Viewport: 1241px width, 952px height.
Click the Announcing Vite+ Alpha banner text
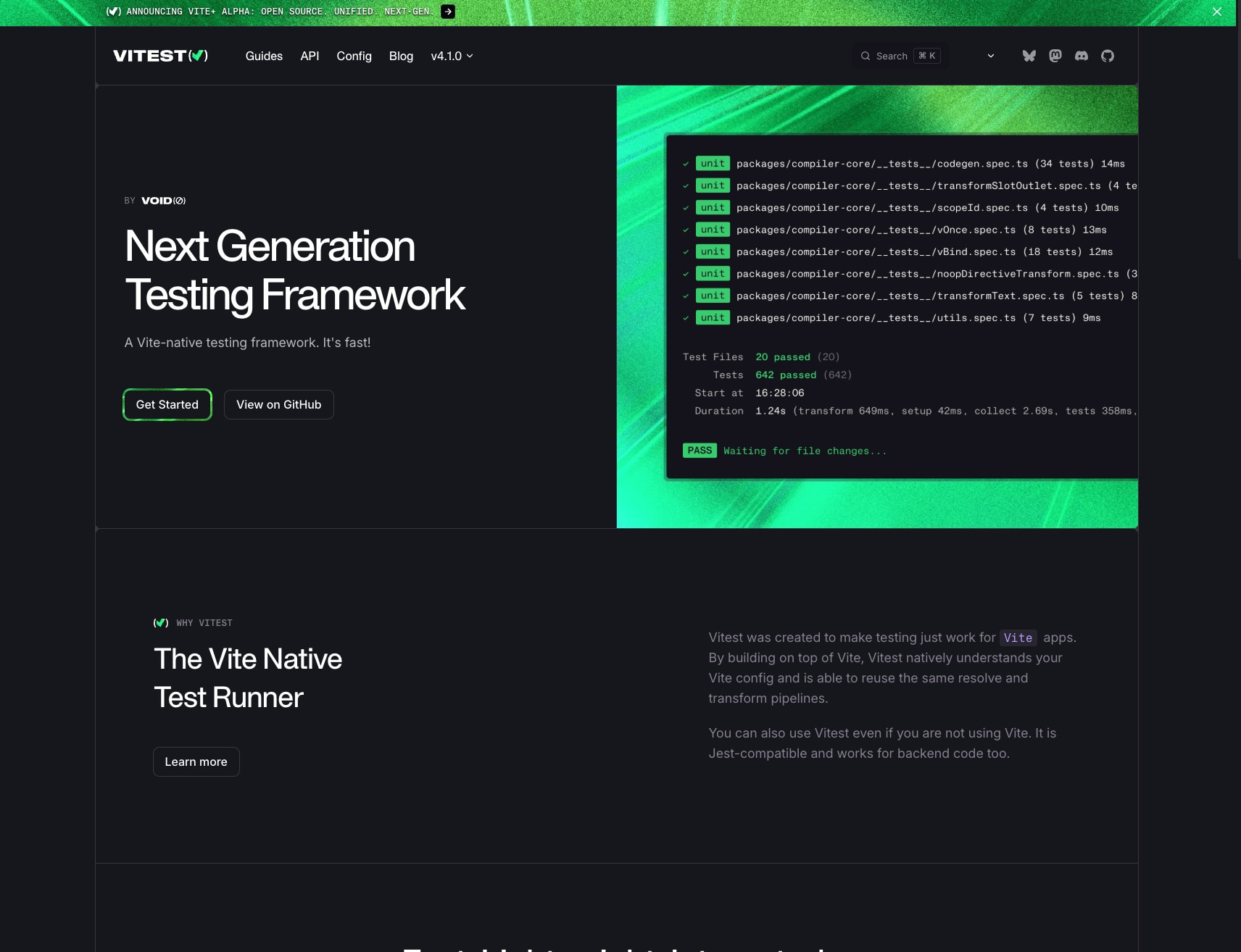pos(279,12)
